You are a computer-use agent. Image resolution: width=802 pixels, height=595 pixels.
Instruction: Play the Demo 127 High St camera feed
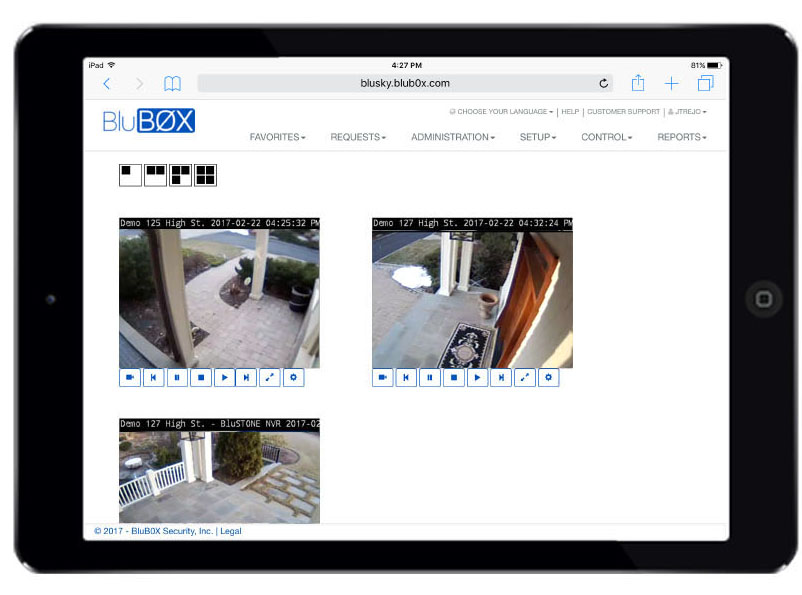pos(478,377)
